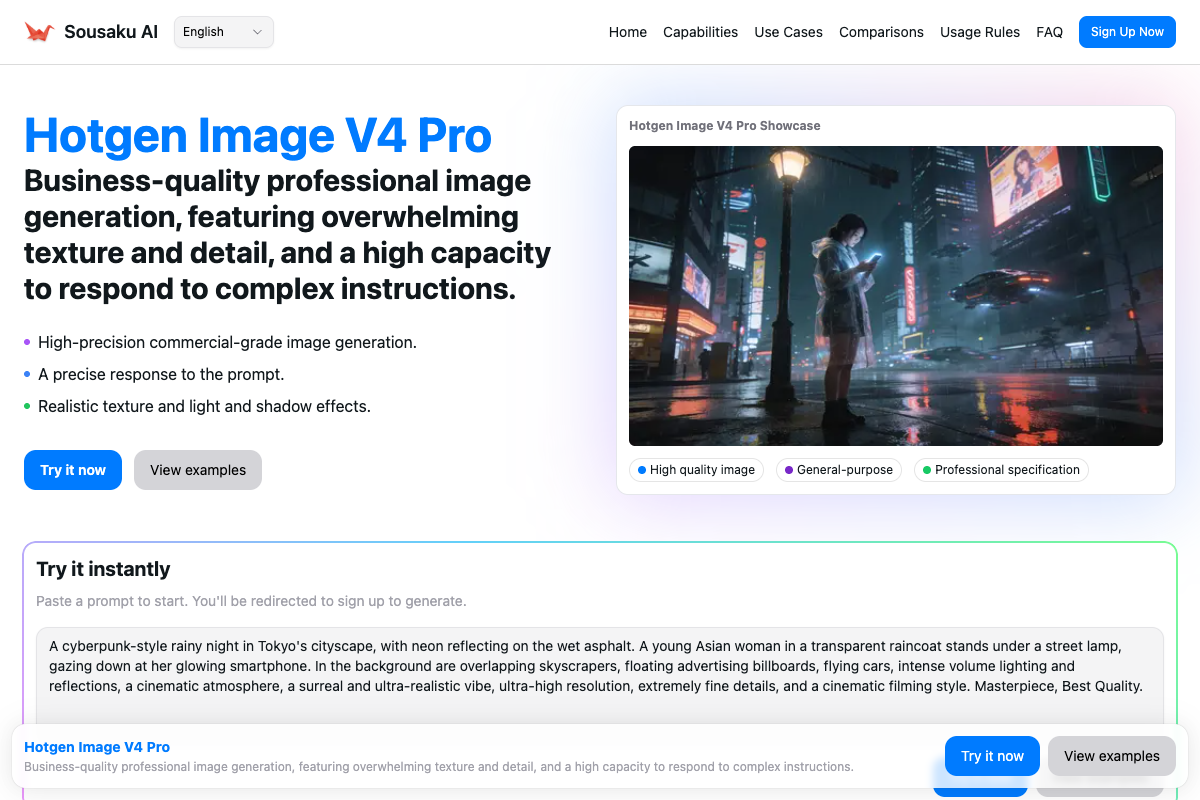The height and width of the screenshot is (800, 1200).
Task: Click the hero Try it now button
Action: click(x=73, y=470)
